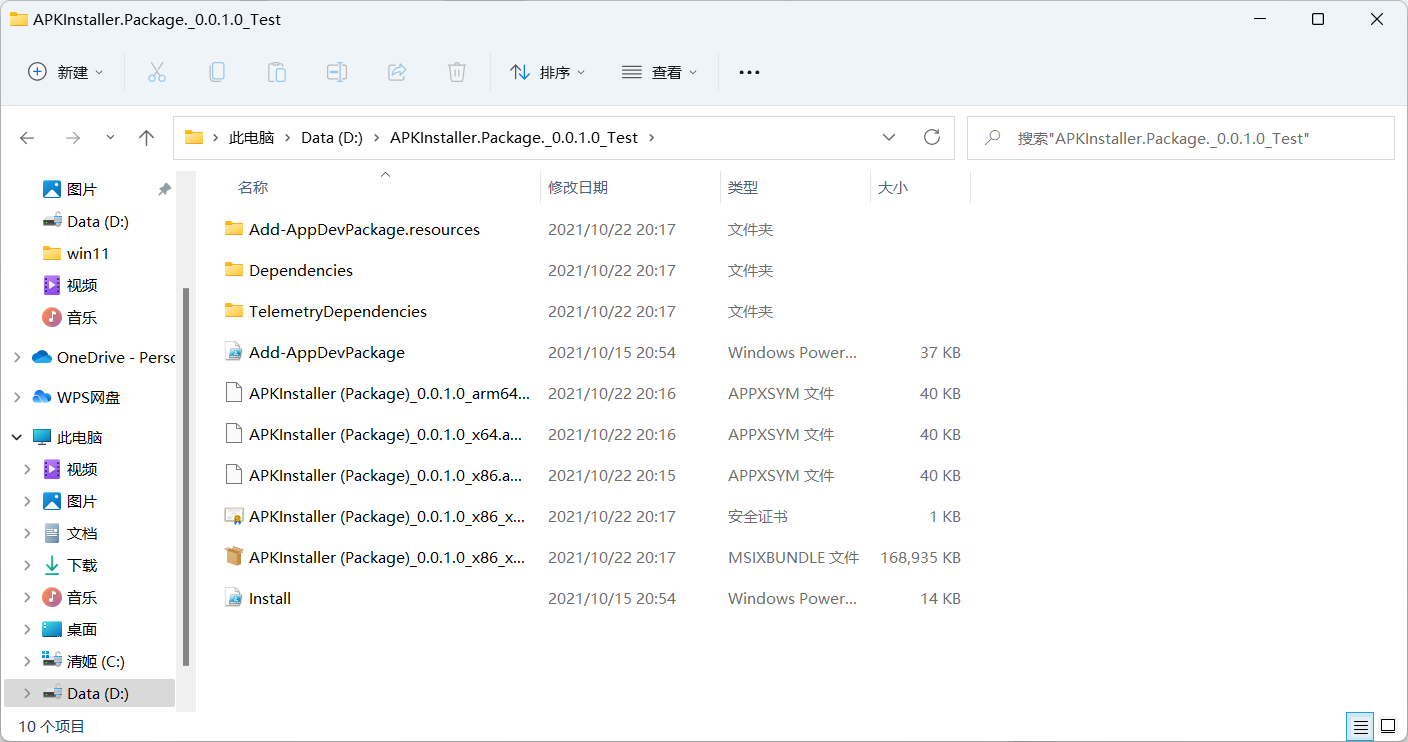The image size is (1408, 742).
Task: Click the MSIXBUNDLE package box icon
Action: [x=234, y=557]
